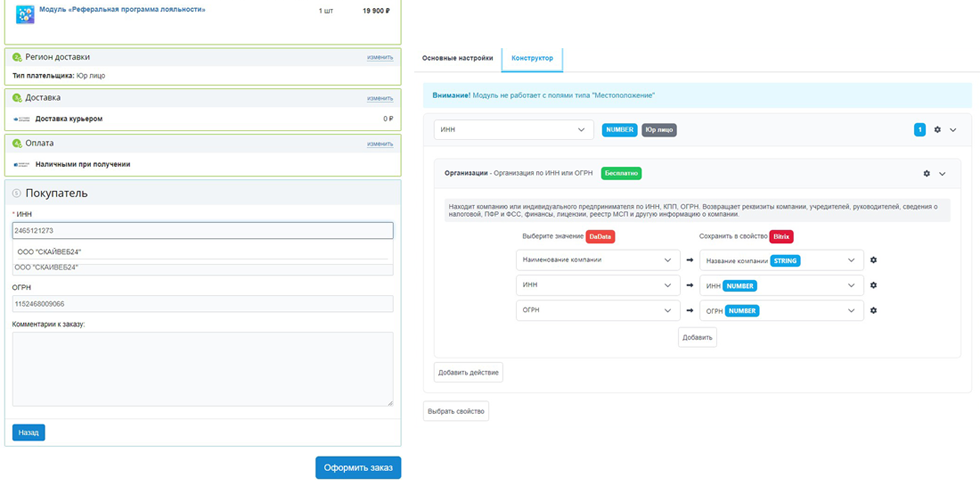Collapse the ИНН property block with chevron
Screen dimensions: 980x486
pyautogui.click(x=953, y=130)
